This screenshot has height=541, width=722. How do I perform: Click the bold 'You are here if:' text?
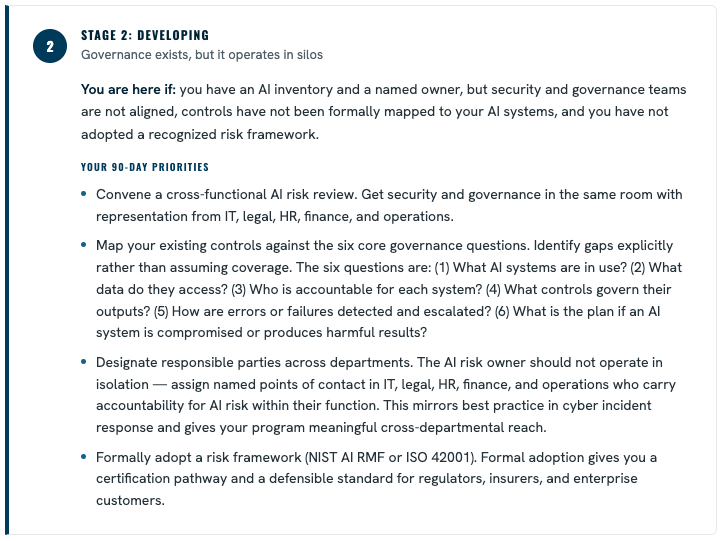pos(128,89)
